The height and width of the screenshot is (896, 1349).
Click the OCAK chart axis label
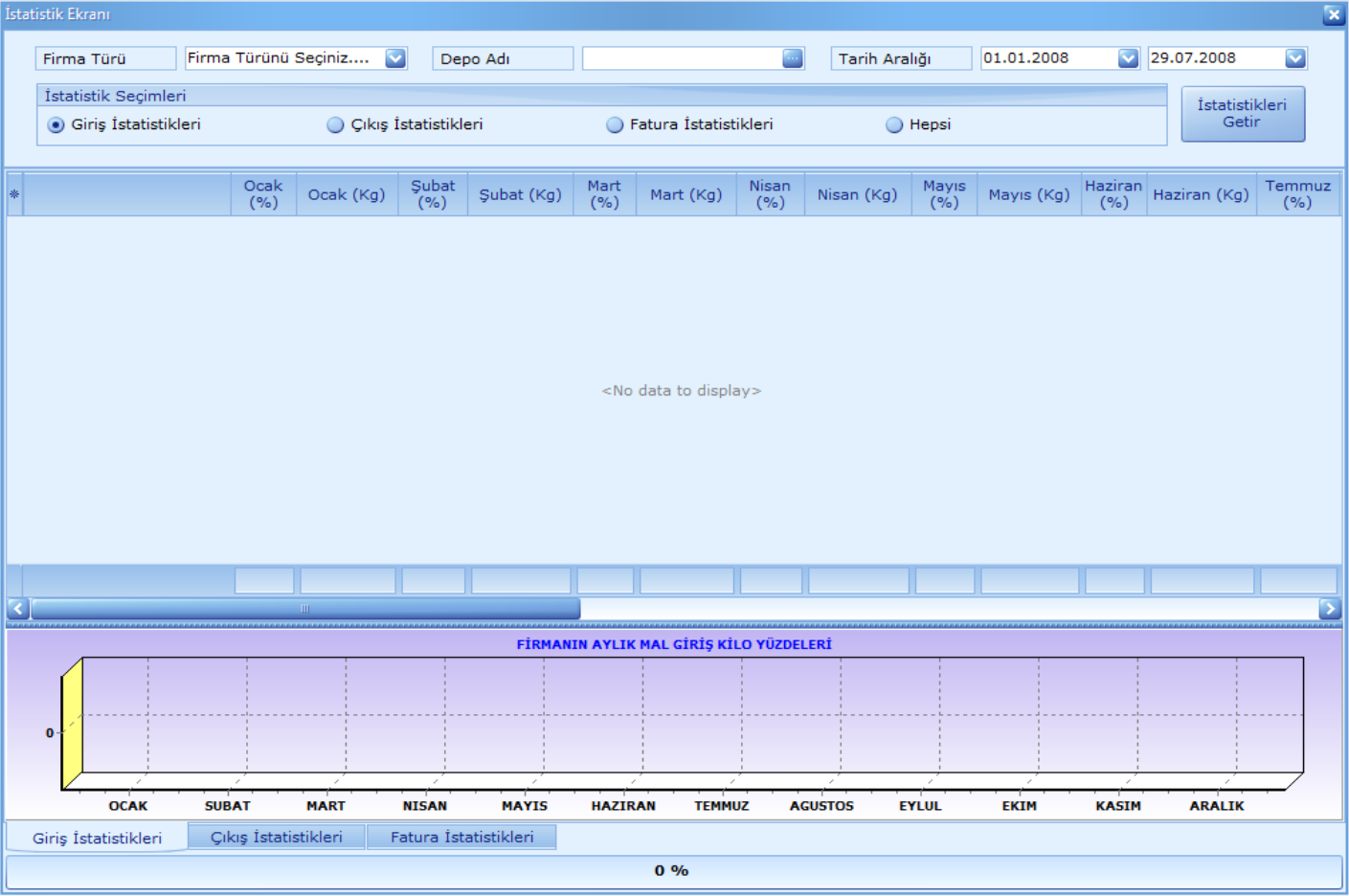[x=128, y=806]
